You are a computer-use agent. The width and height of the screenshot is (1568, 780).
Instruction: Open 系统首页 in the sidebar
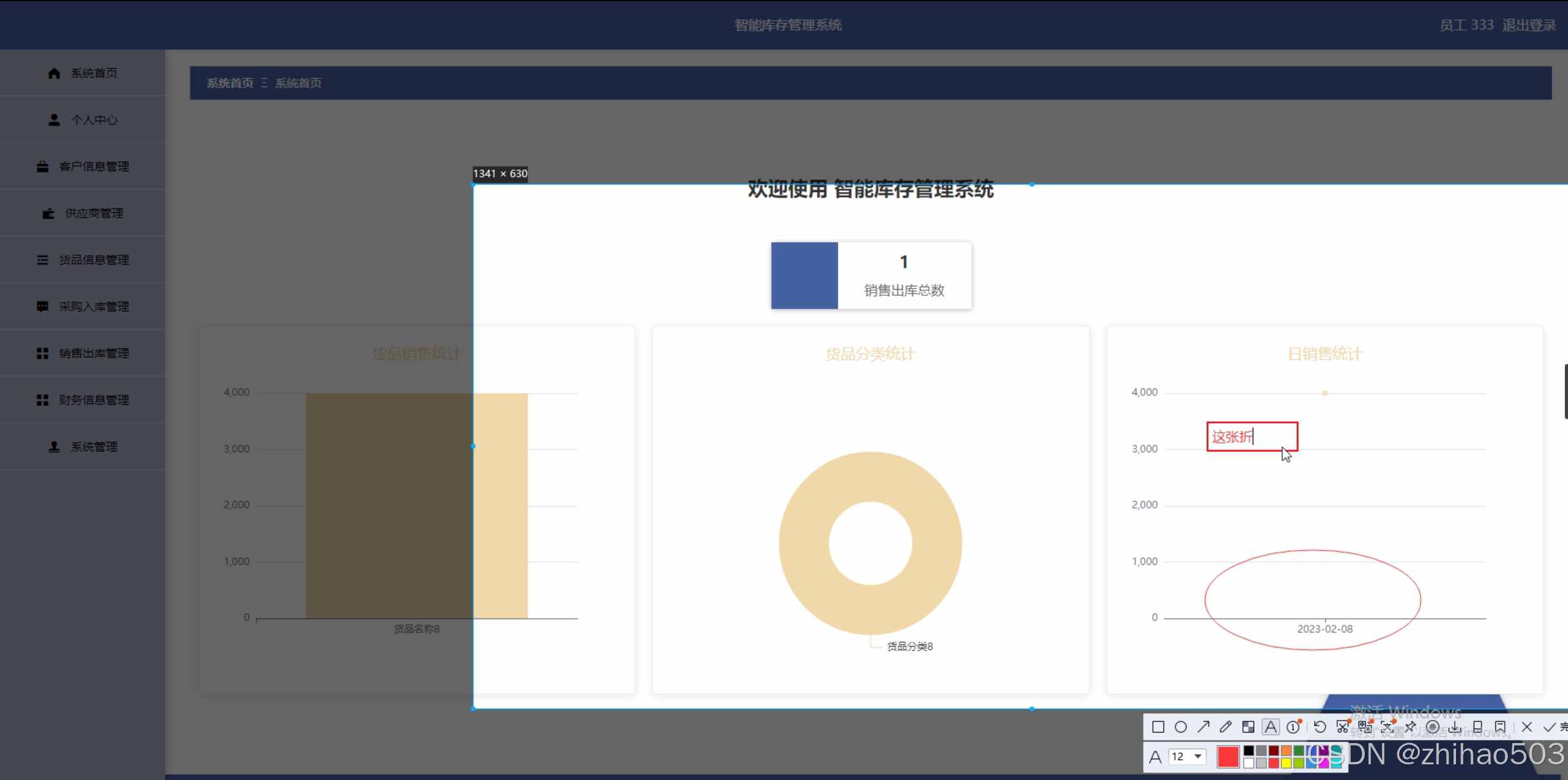(x=83, y=73)
